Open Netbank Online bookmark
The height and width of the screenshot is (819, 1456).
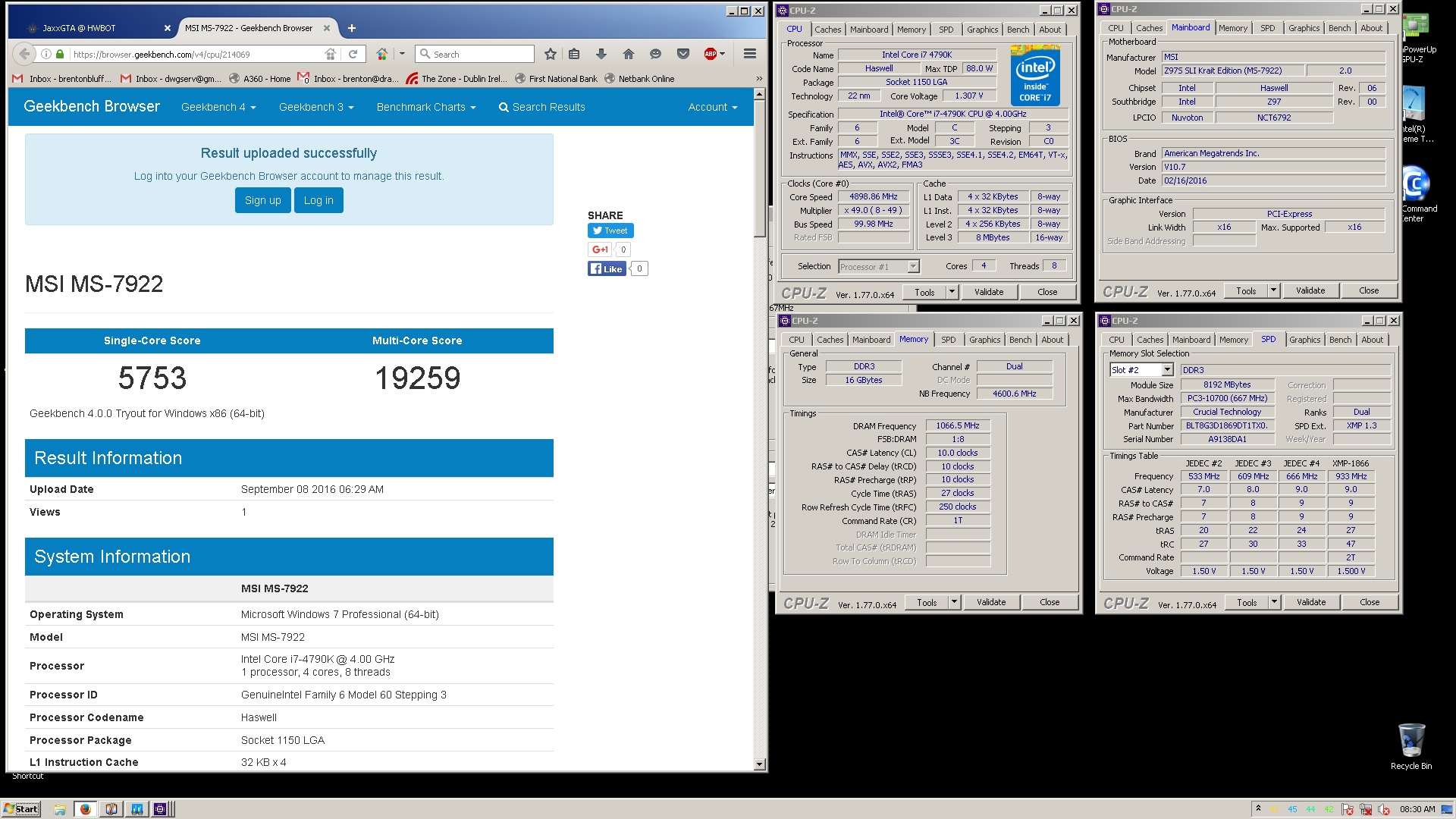coord(639,79)
